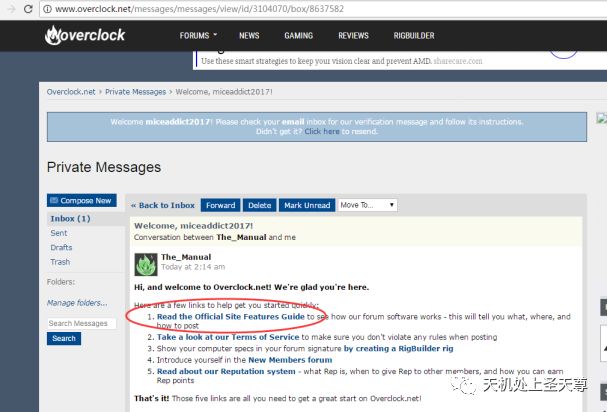Click the blue Search button

coord(64,338)
